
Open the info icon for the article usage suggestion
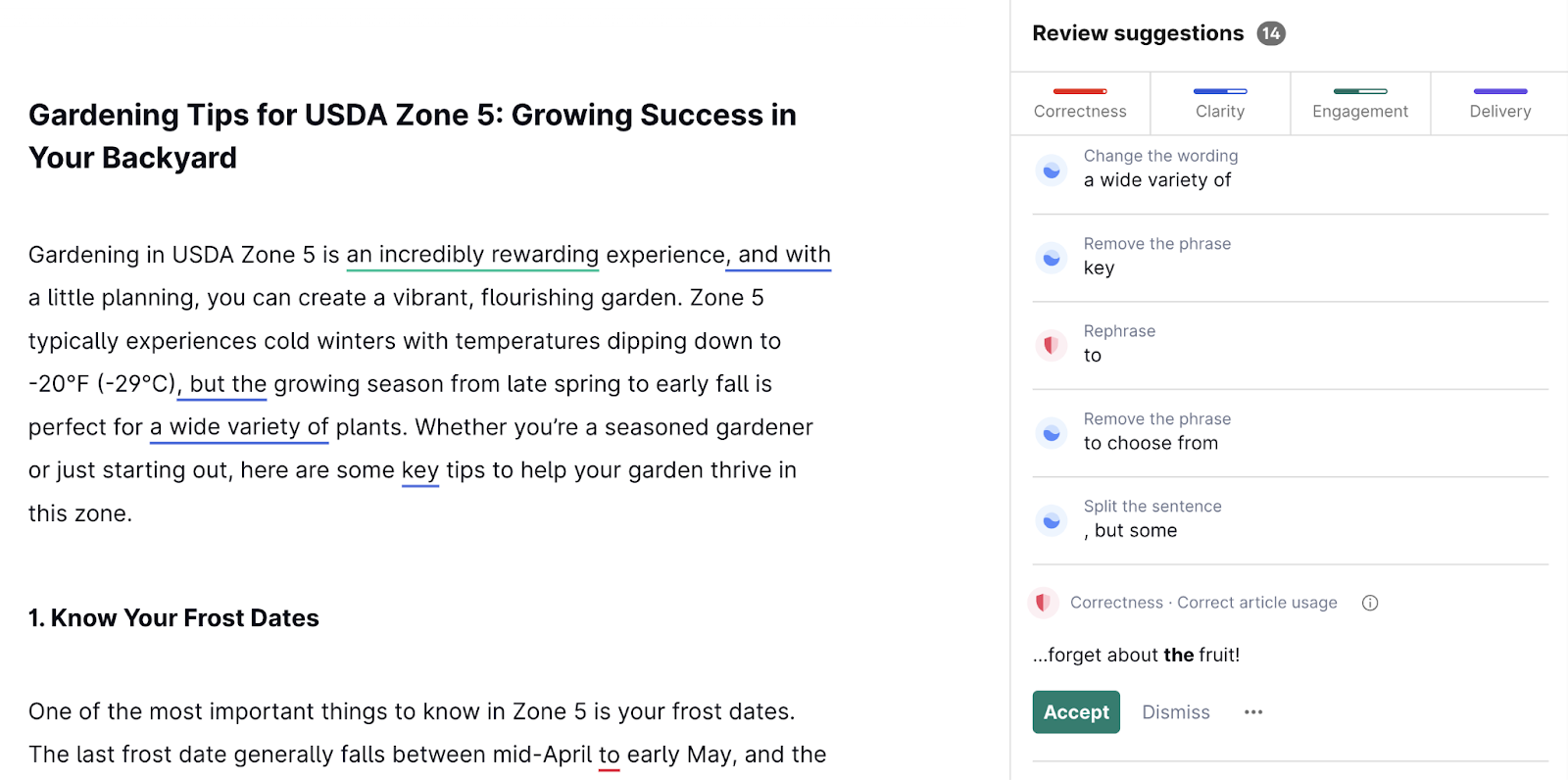point(1369,603)
